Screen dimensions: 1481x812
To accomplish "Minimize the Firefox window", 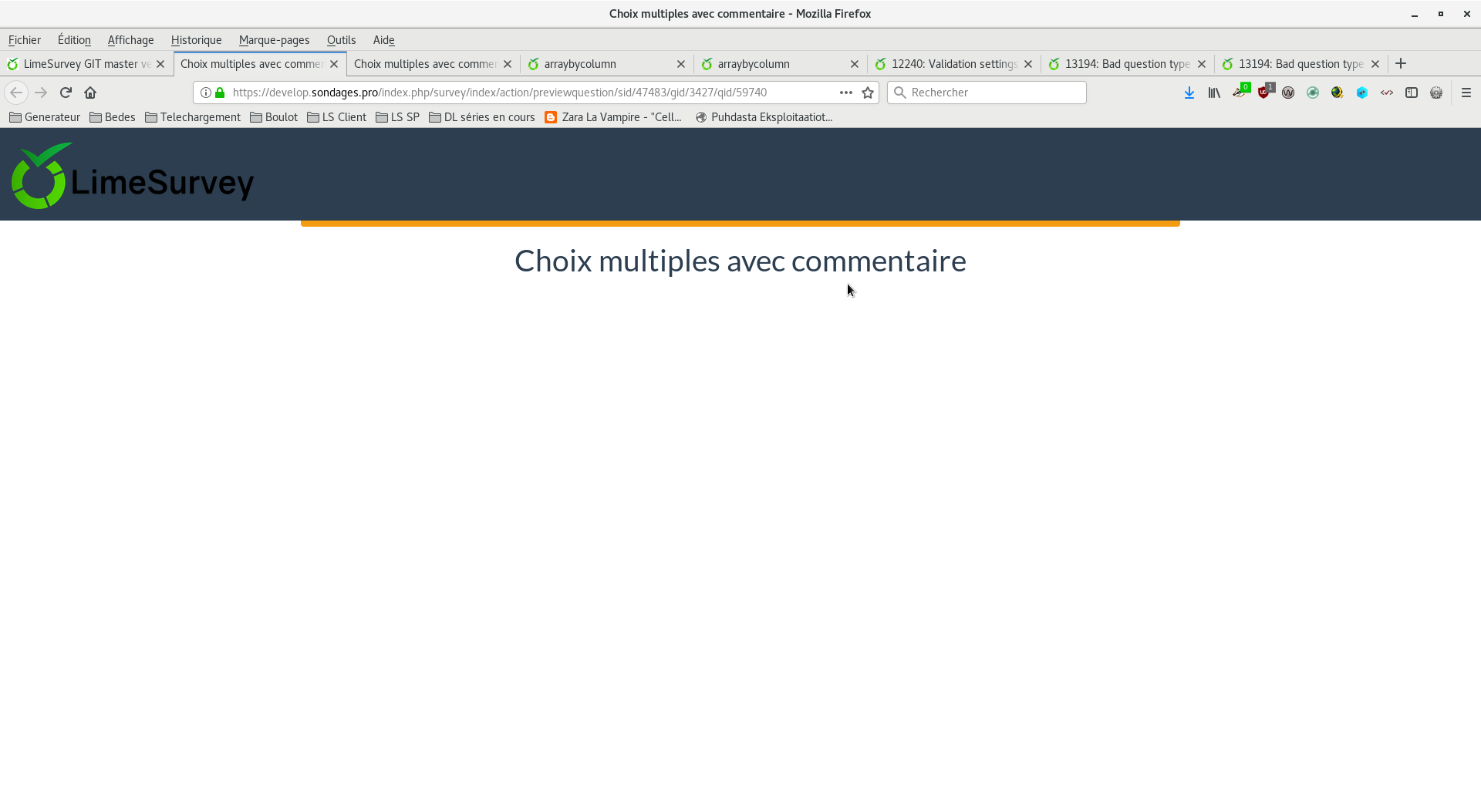I will click(1415, 14).
